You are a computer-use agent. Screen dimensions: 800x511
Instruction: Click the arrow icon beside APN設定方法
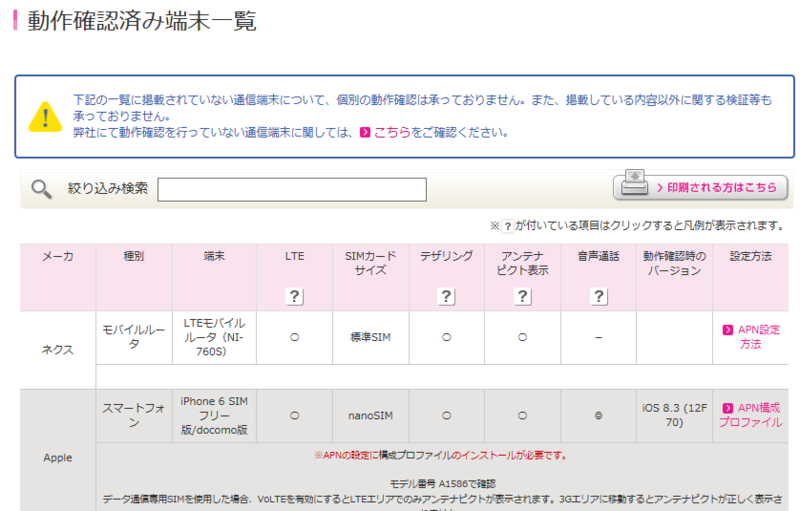[x=728, y=330]
